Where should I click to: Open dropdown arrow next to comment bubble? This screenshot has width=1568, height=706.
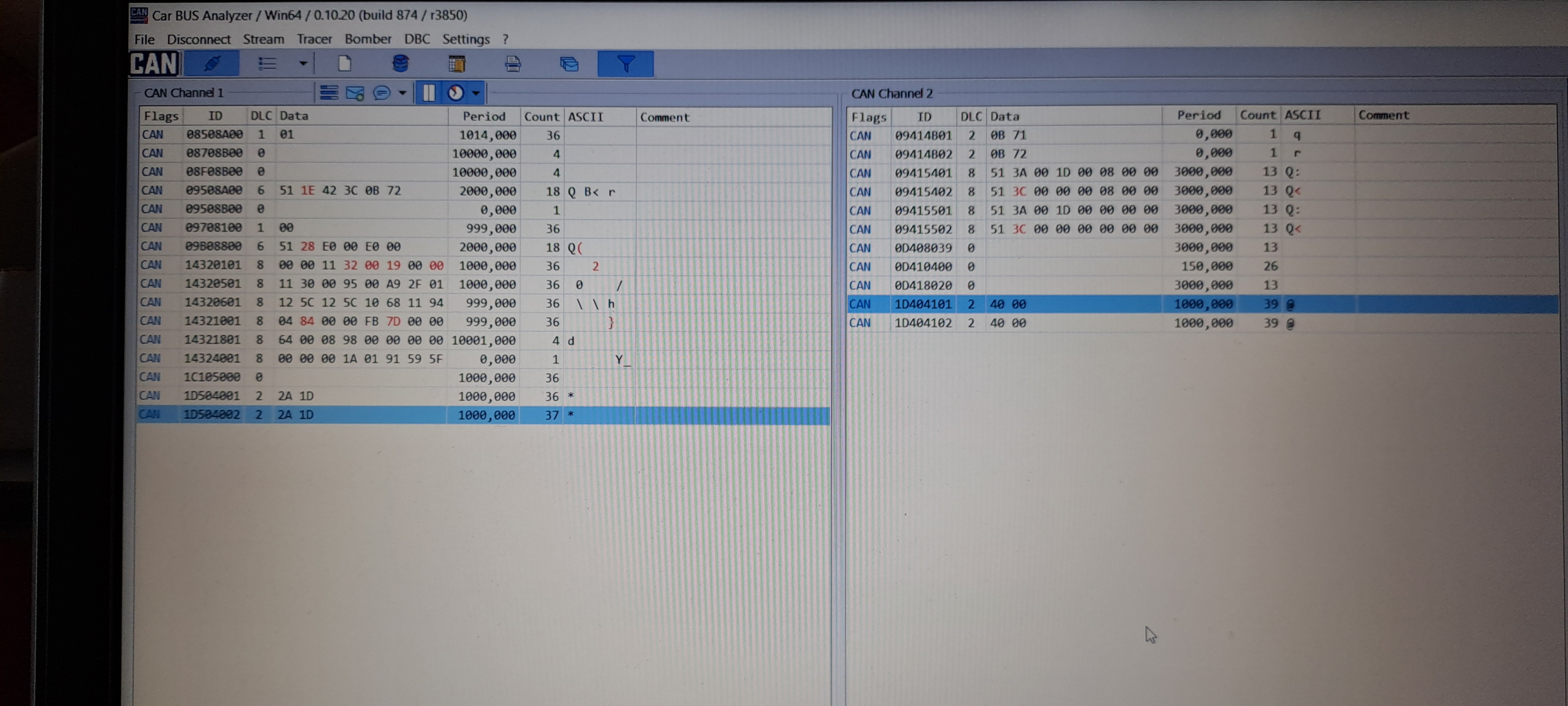(402, 93)
